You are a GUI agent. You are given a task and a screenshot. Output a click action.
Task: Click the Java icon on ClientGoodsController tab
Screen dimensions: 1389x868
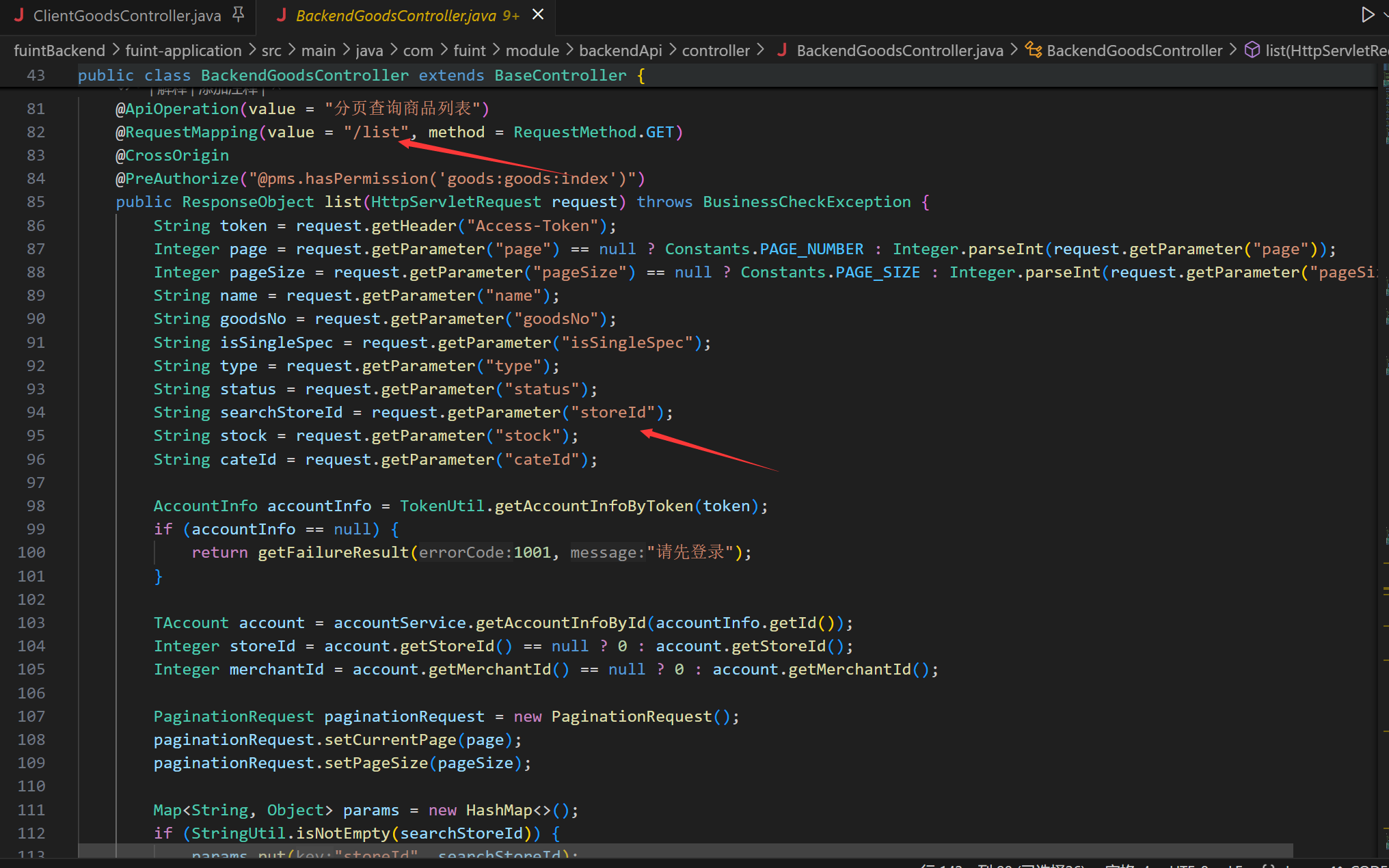(19, 15)
